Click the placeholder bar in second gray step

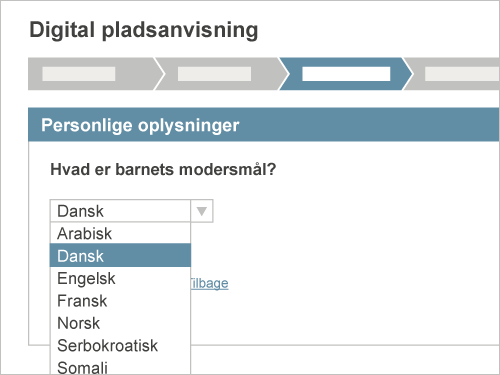(214, 74)
